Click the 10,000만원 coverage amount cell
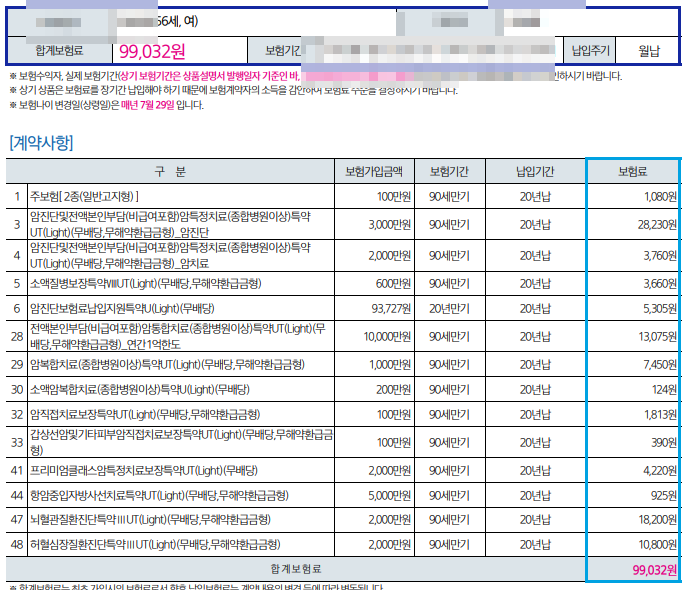This screenshot has width=684, height=590. [x=387, y=337]
